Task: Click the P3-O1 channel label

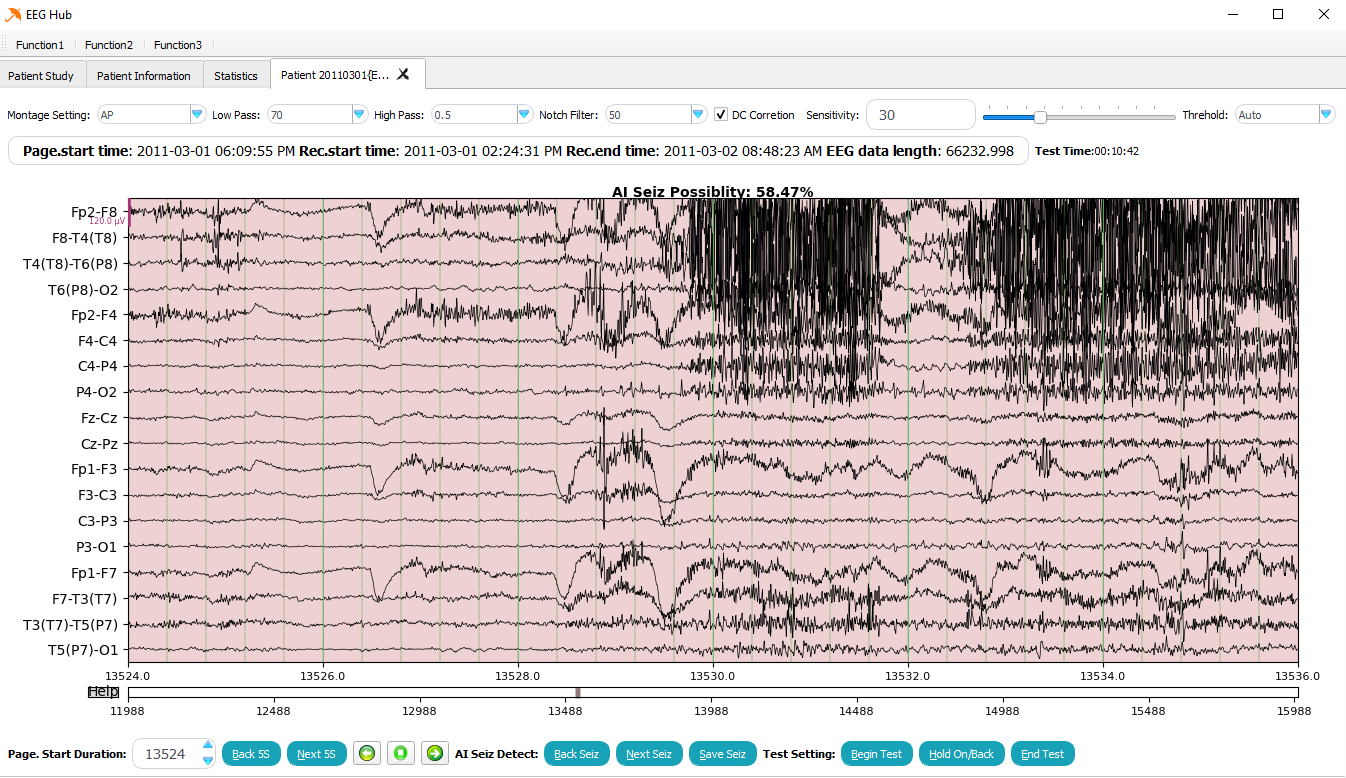Action: pos(97,547)
